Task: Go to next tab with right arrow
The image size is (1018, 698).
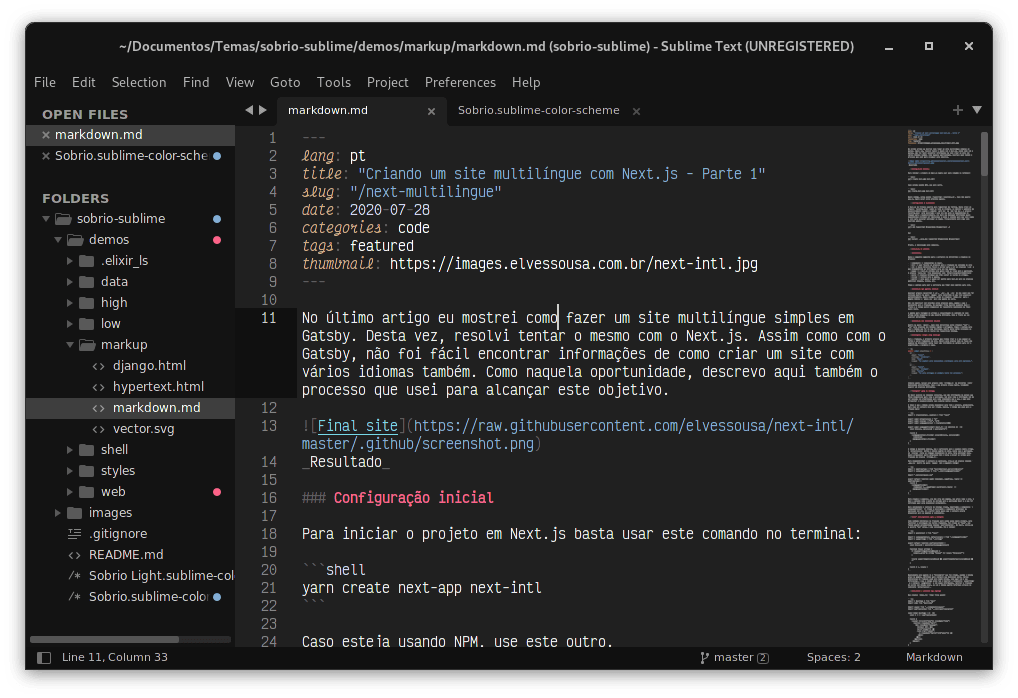Action: [263, 110]
